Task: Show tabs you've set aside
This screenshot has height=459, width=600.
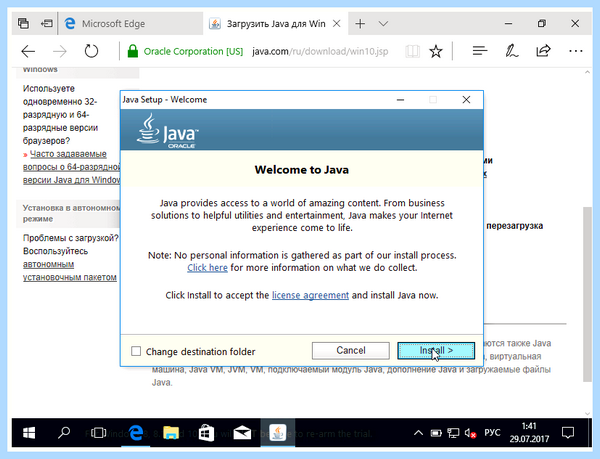Action: [x=23, y=24]
